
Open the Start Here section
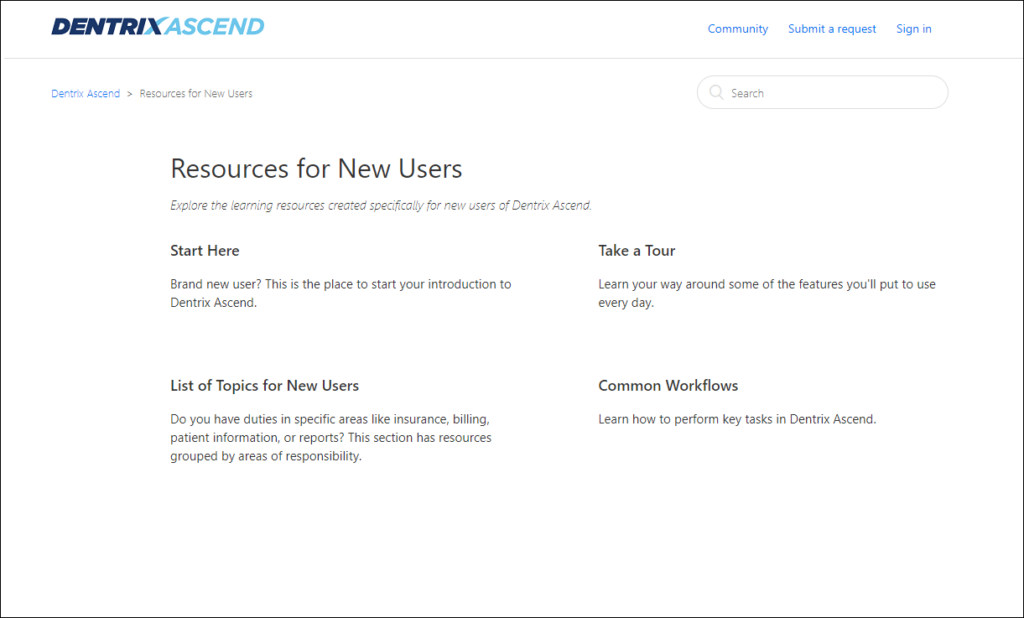(204, 251)
